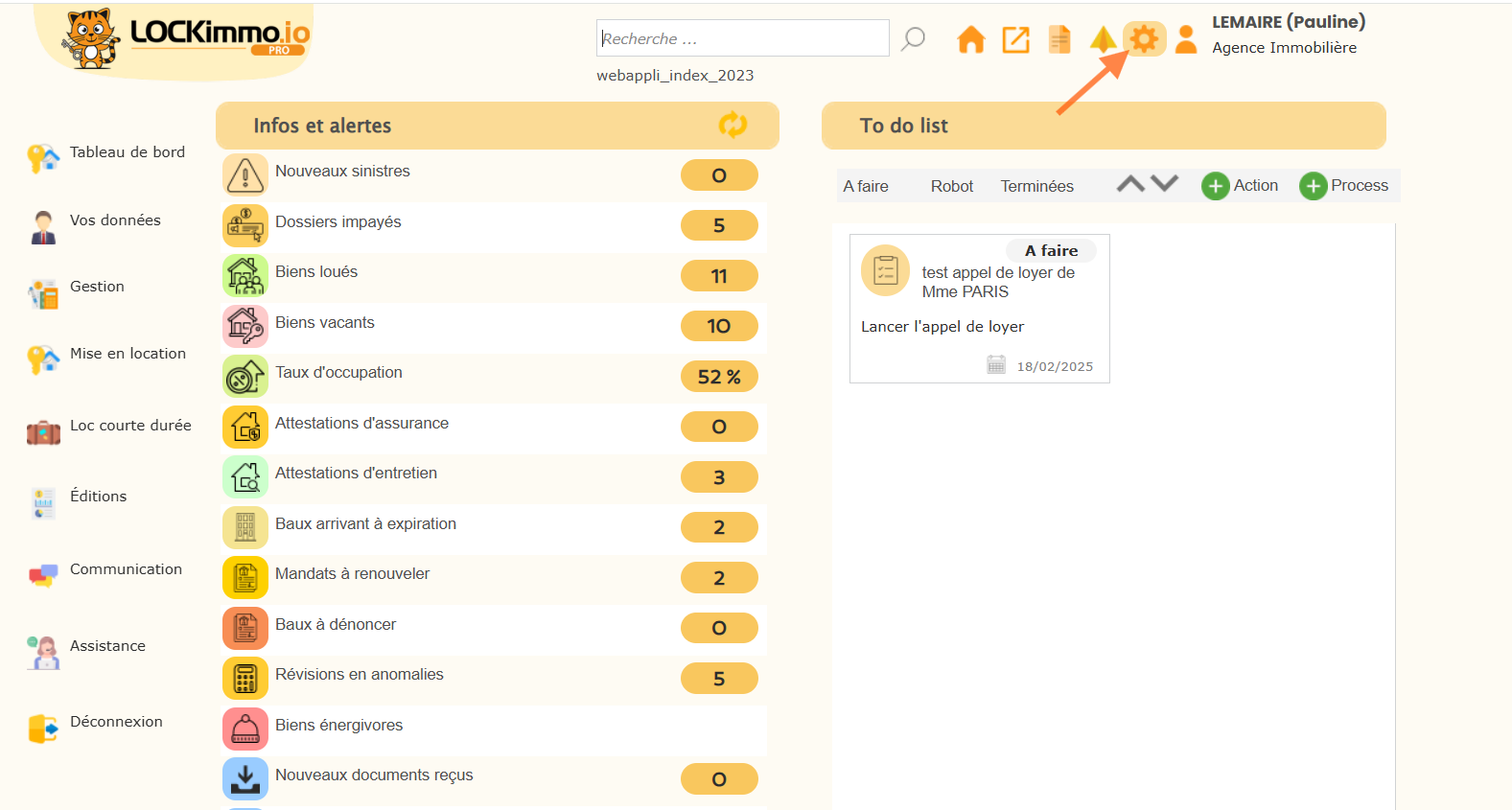Switch to the Robot tab
Image resolution: width=1512 pixels, height=810 pixels.
point(951,186)
